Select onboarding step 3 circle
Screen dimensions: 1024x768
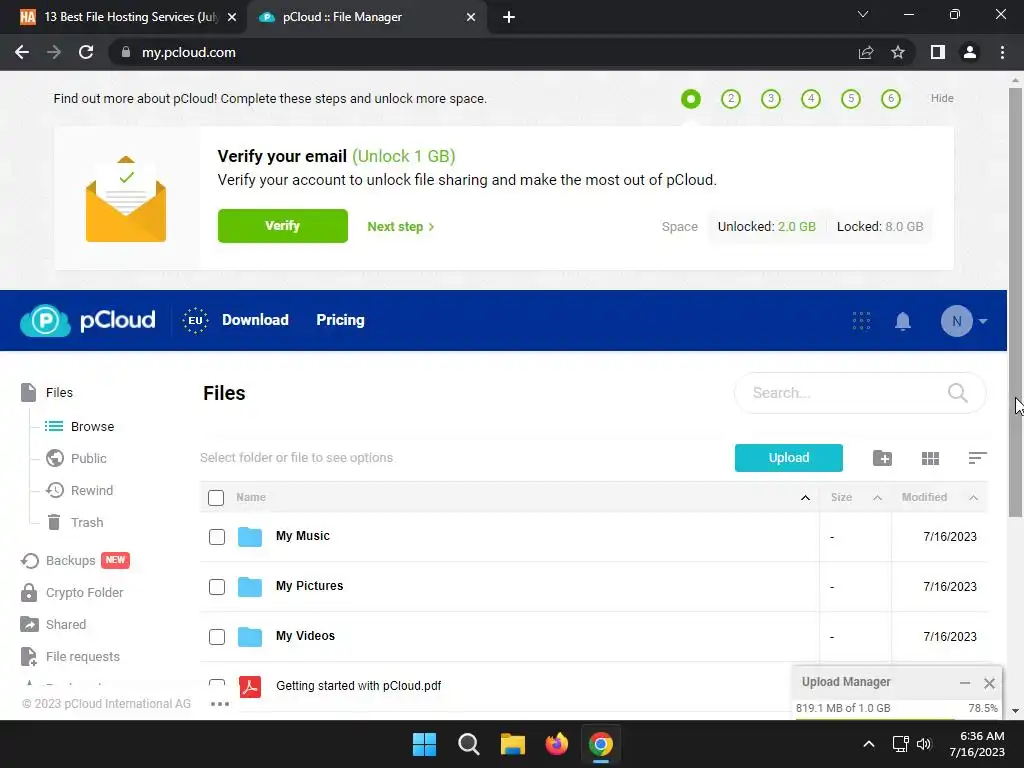[x=771, y=99]
